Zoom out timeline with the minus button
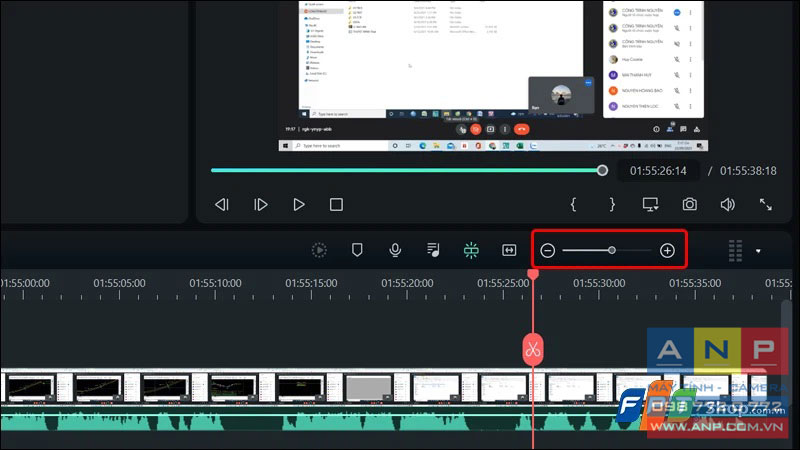The width and height of the screenshot is (800, 450). 547,251
